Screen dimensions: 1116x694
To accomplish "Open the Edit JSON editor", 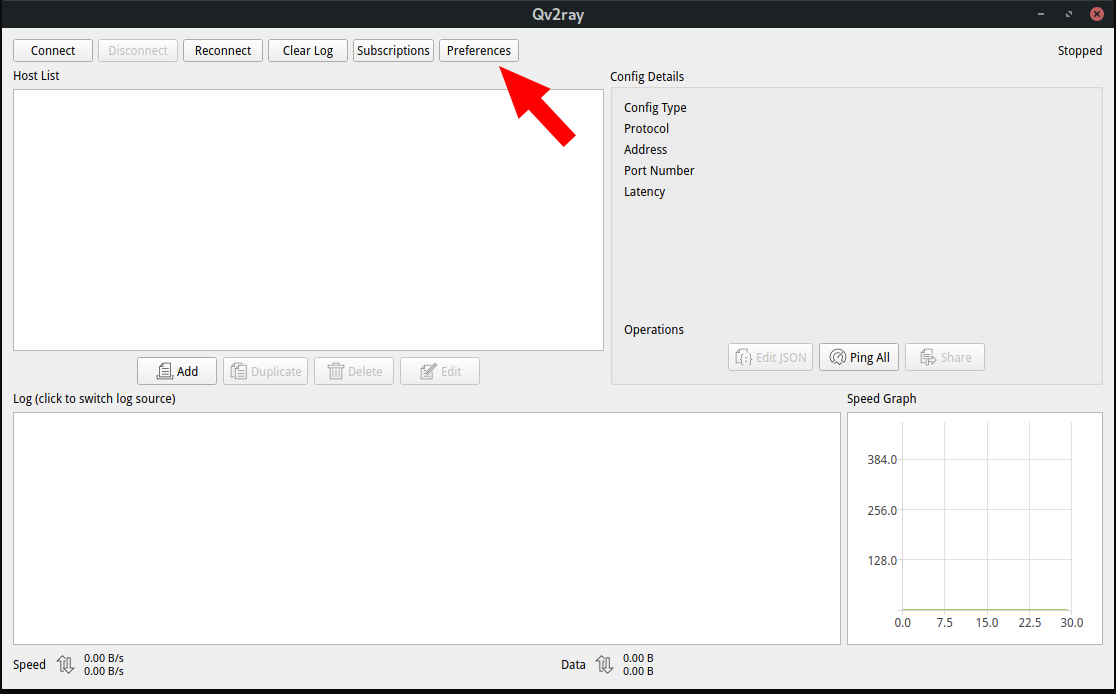I will (770, 357).
